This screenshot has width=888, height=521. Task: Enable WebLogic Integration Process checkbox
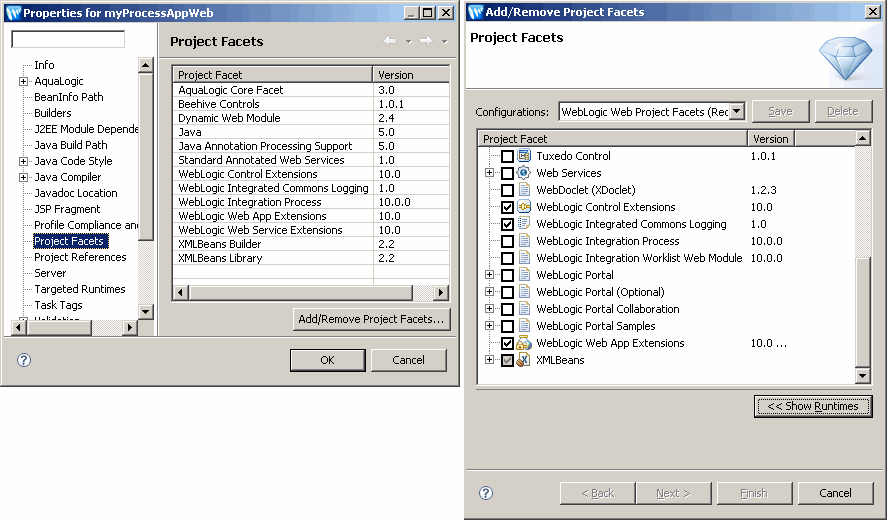coord(507,241)
